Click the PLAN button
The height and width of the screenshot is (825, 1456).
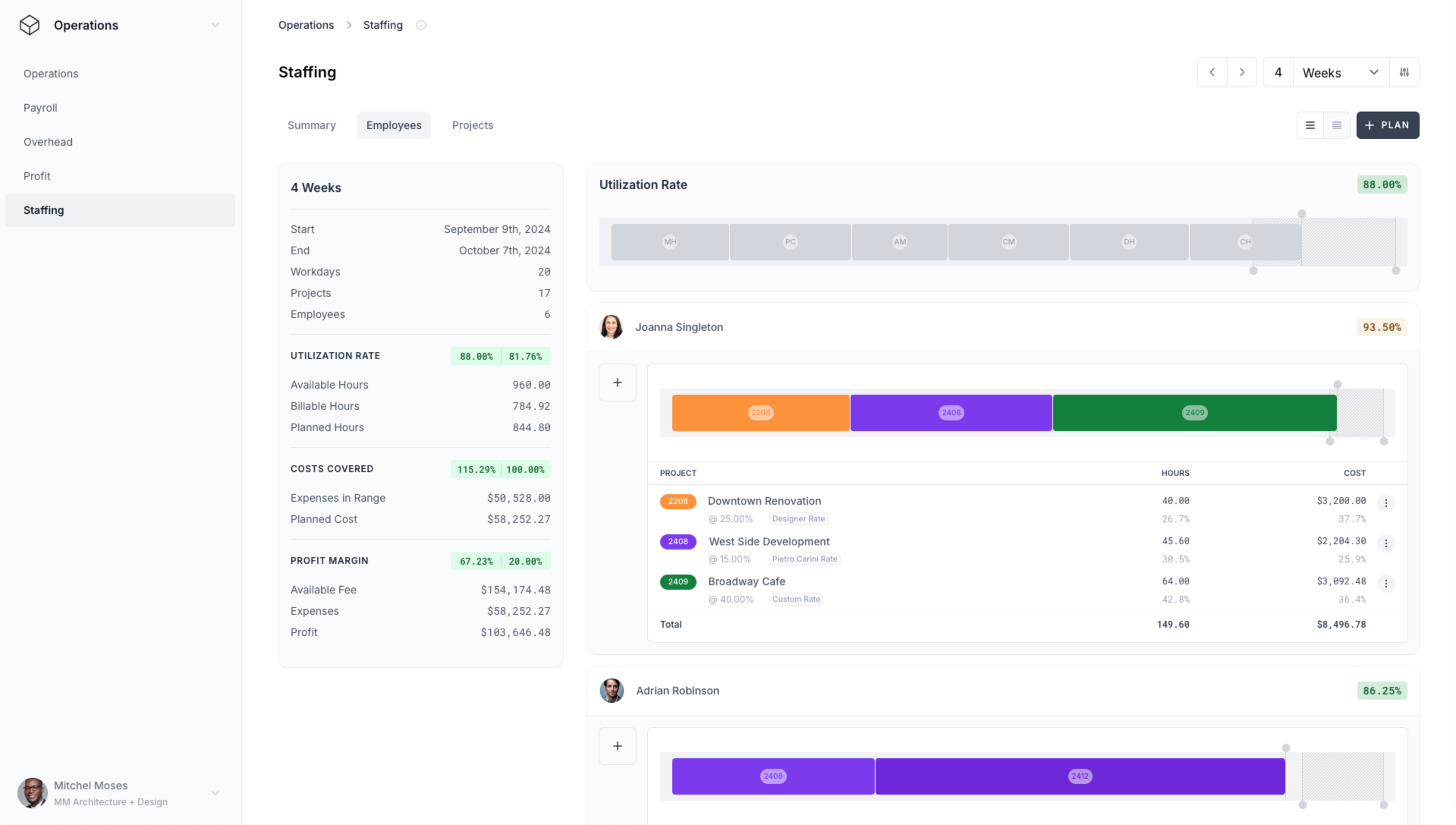coord(1387,125)
